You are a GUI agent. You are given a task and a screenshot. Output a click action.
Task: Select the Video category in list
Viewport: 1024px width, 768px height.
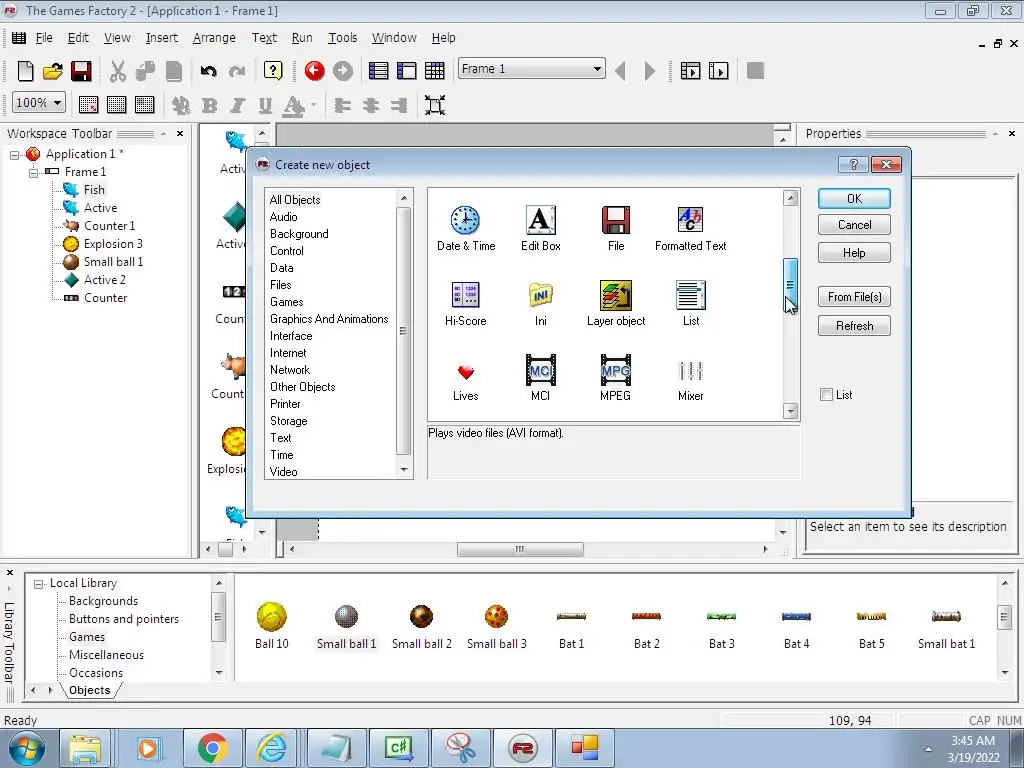[283, 472]
